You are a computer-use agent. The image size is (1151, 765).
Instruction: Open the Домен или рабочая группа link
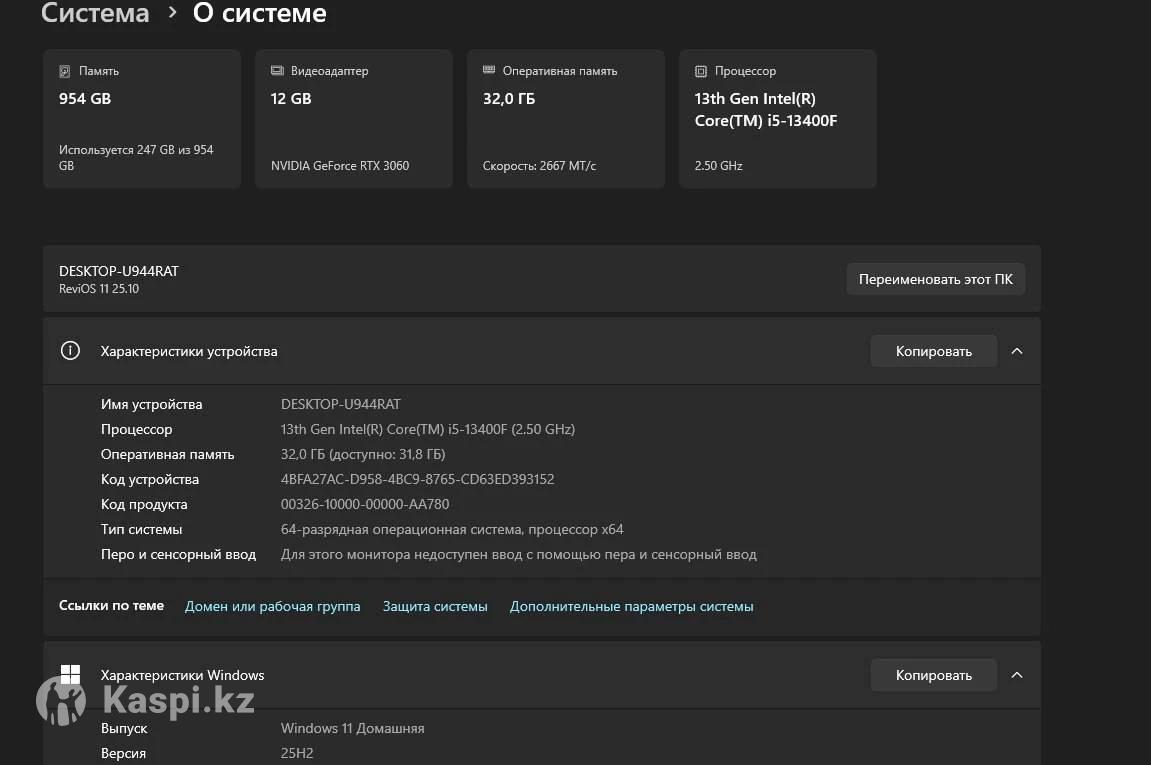(272, 606)
